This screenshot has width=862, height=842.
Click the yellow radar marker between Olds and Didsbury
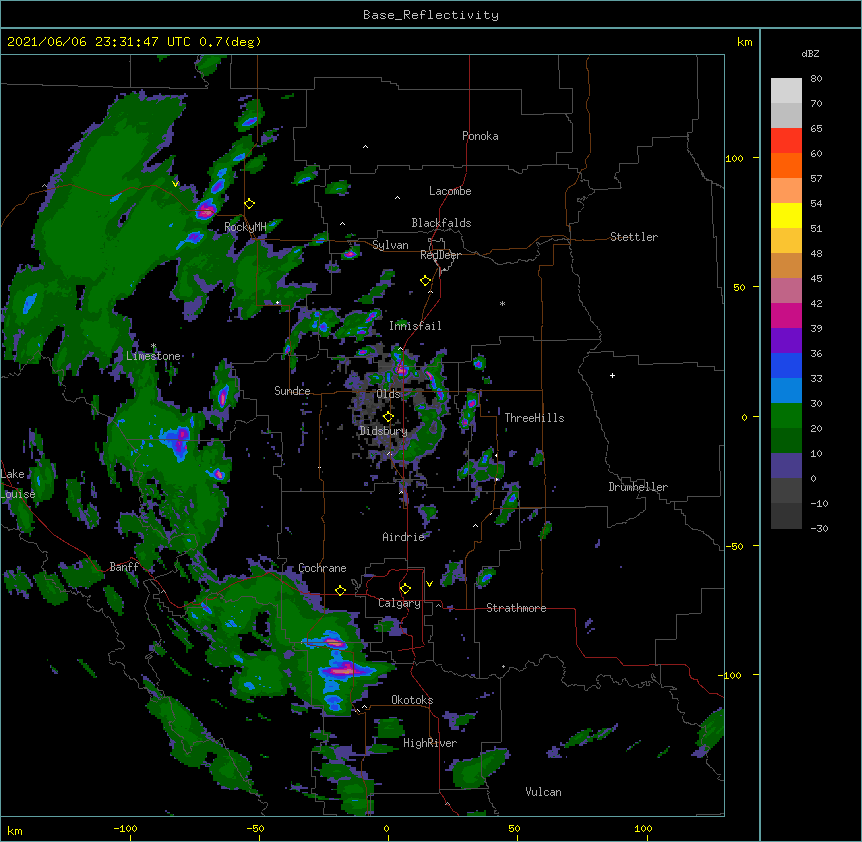click(x=388, y=416)
